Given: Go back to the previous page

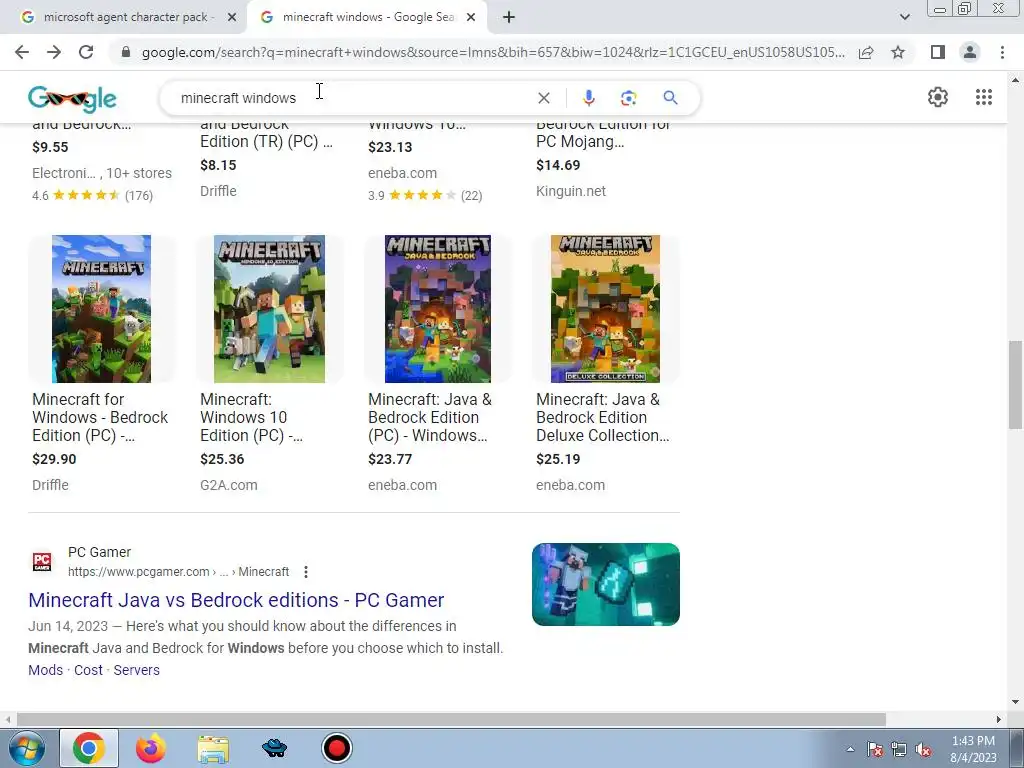Looking at the screenshot, I should [x=22, y=52].
